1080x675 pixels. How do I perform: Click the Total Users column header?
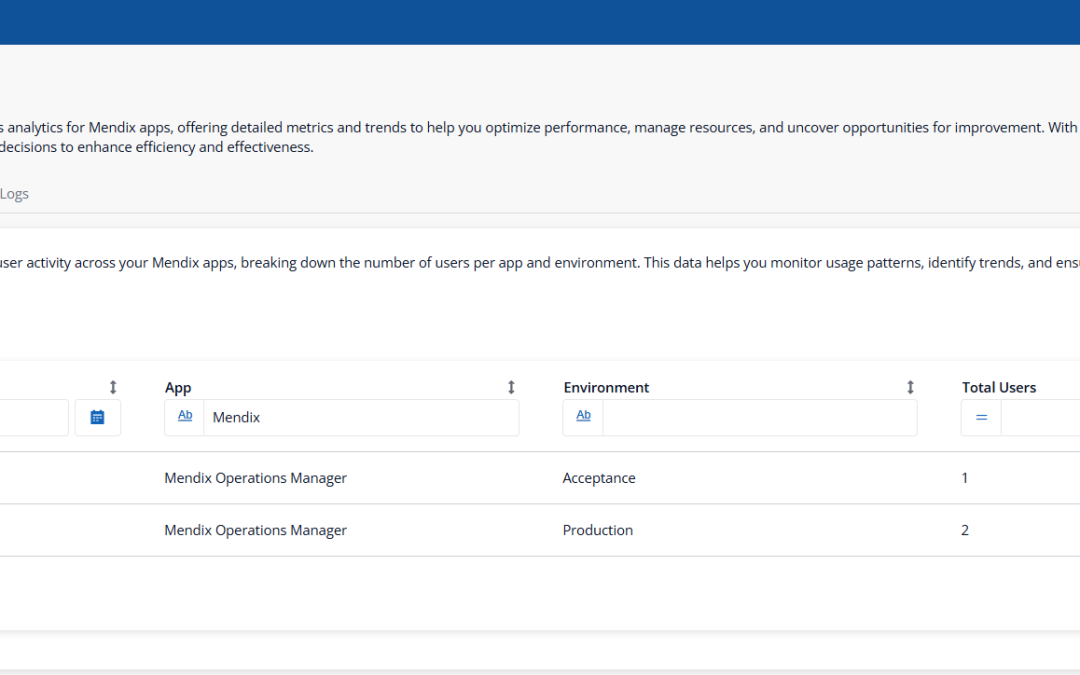(x=998, y=388)
